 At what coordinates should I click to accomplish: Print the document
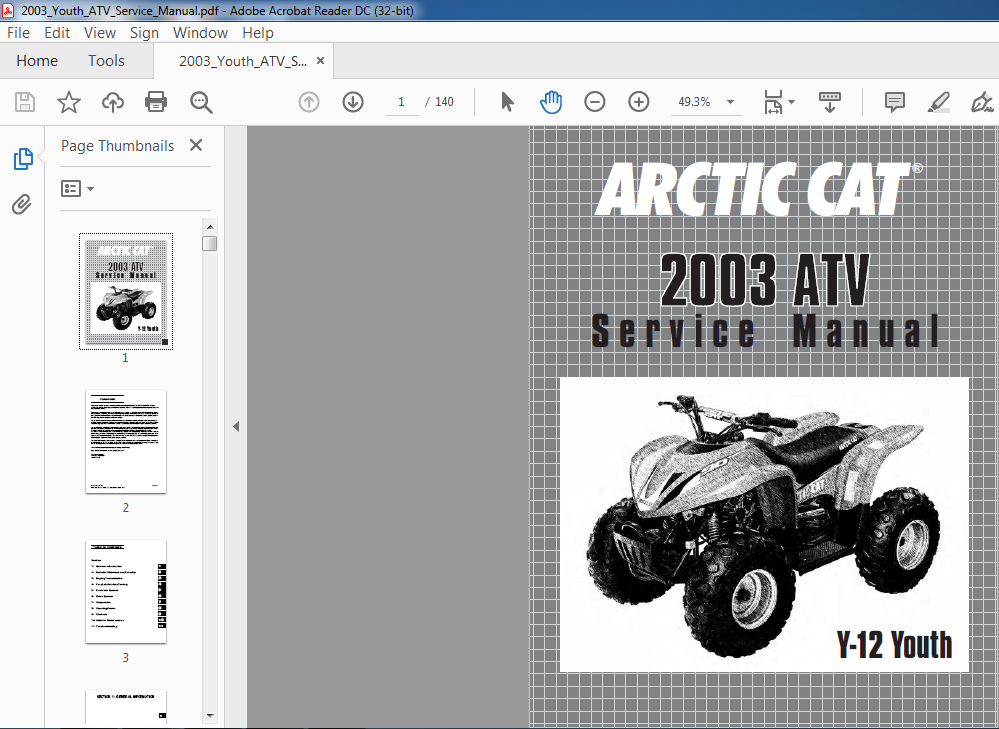click(156, 102)
